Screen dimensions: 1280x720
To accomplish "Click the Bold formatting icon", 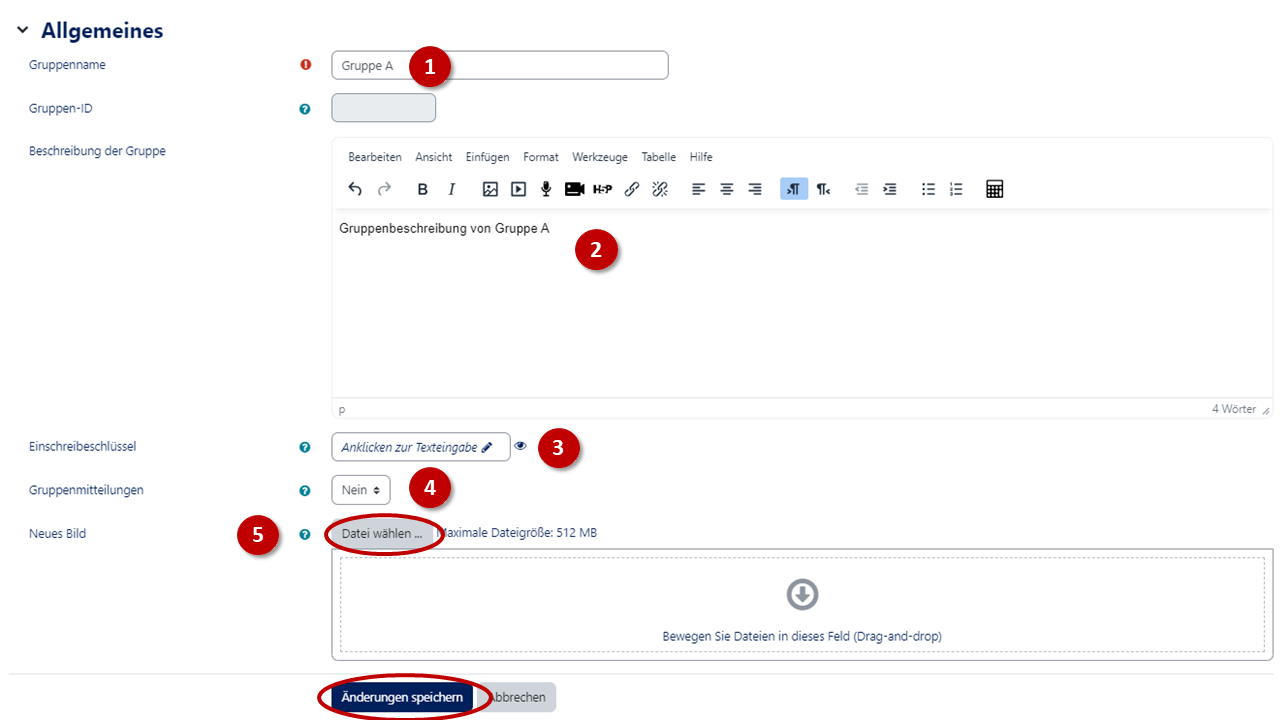I will click(x=423, y=189).
